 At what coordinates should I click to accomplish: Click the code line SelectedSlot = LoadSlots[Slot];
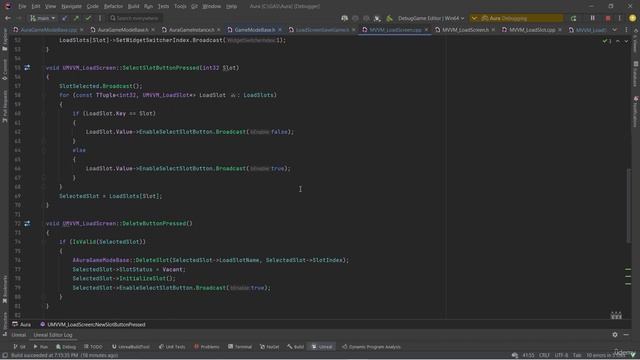[x=111, y=196]
